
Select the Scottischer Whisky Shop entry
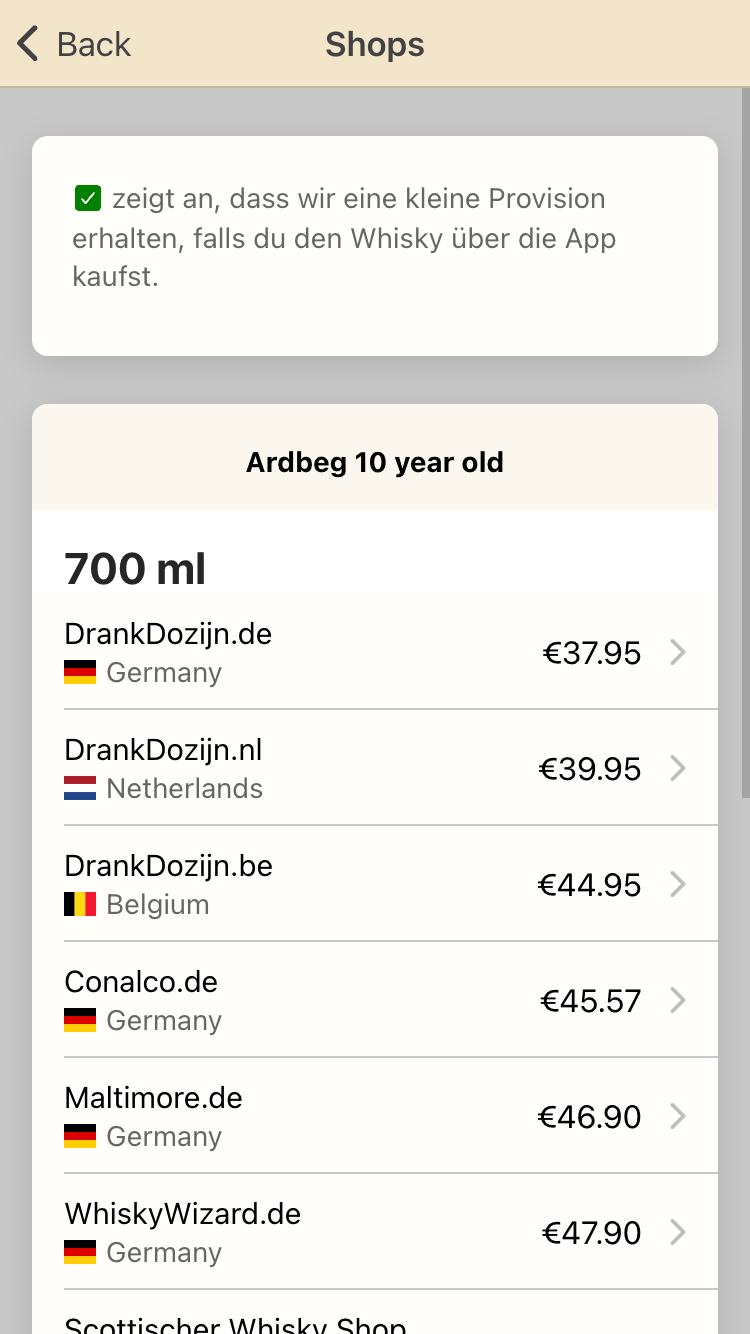click(x=235, y=1322)
